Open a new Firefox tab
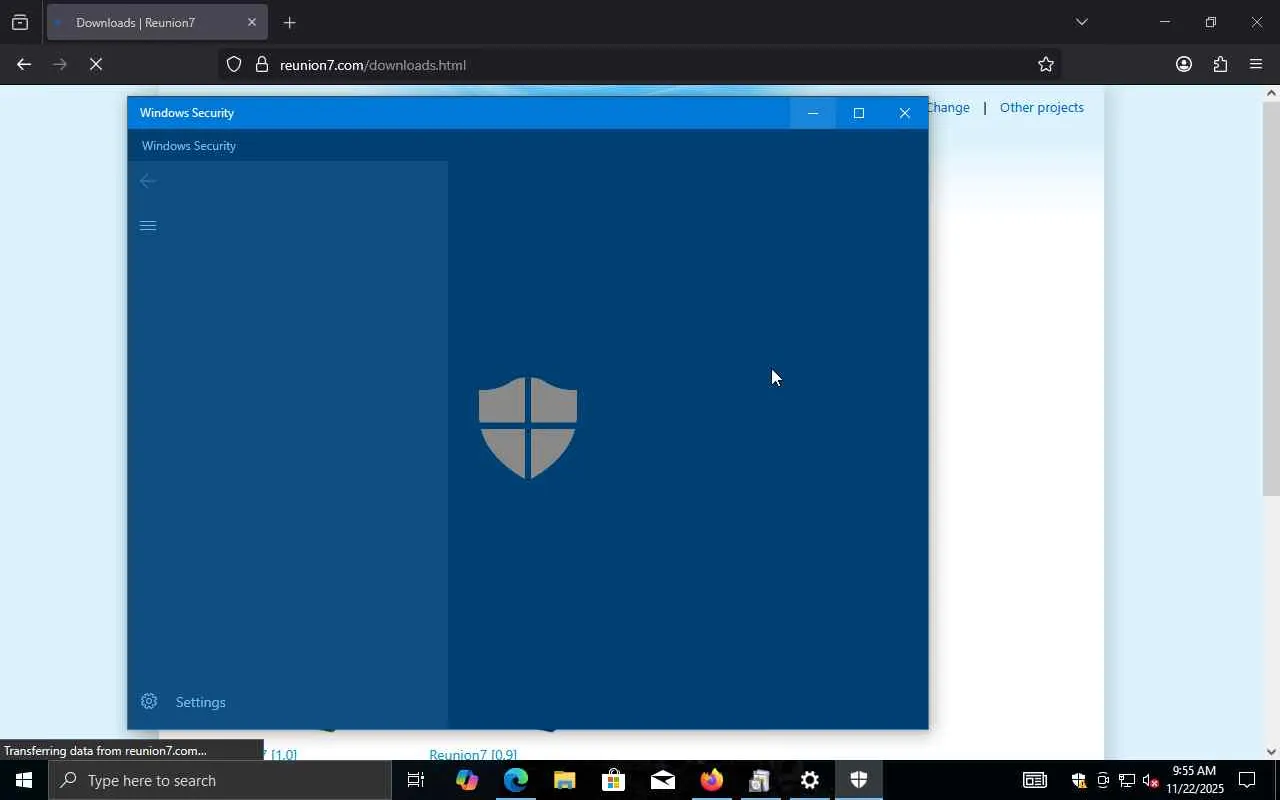This screenshot has width=1280, height=800. pyautogui.click(x=289, y=22)
